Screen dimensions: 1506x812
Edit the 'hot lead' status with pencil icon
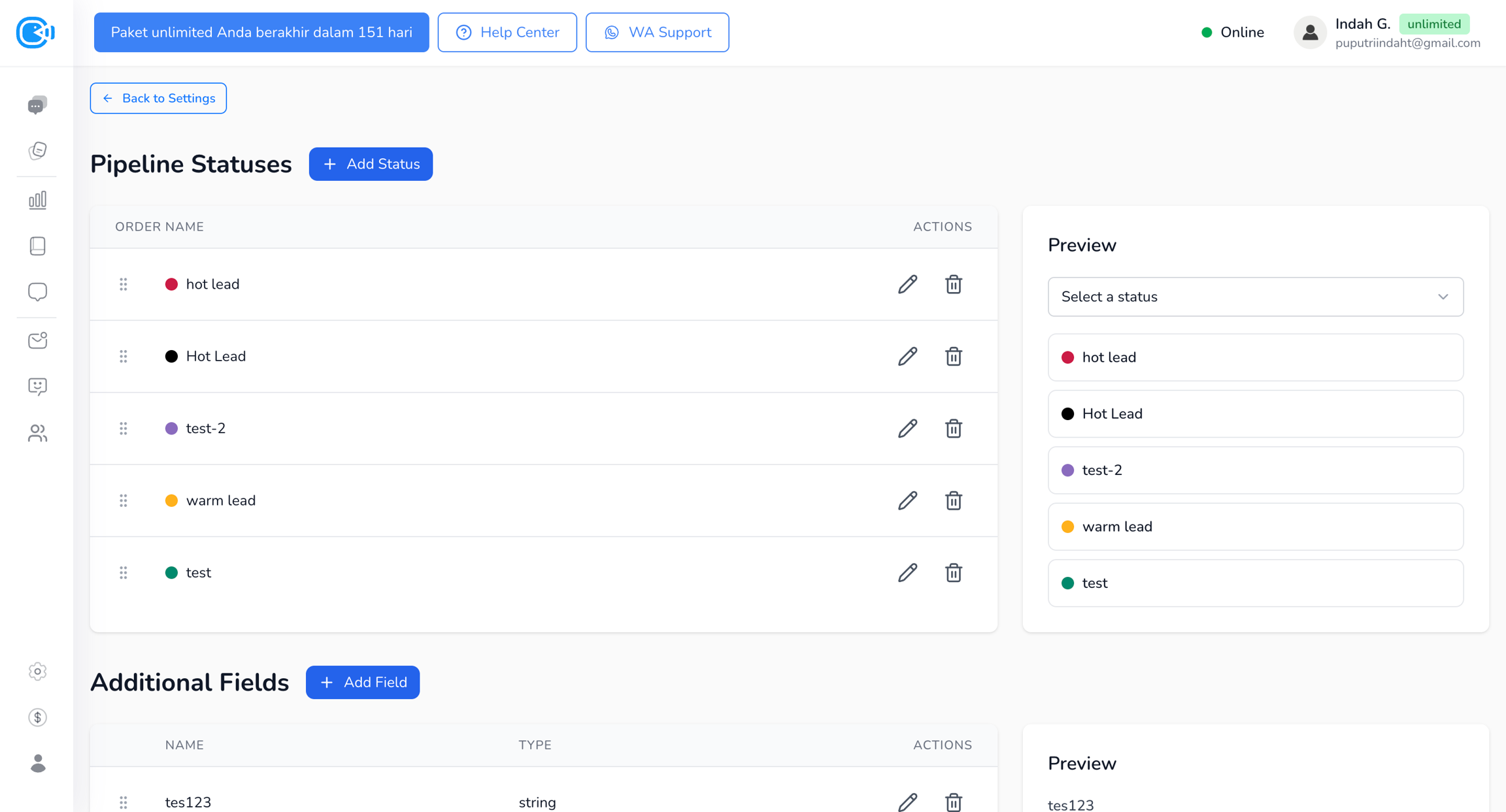tap(907, 284)
